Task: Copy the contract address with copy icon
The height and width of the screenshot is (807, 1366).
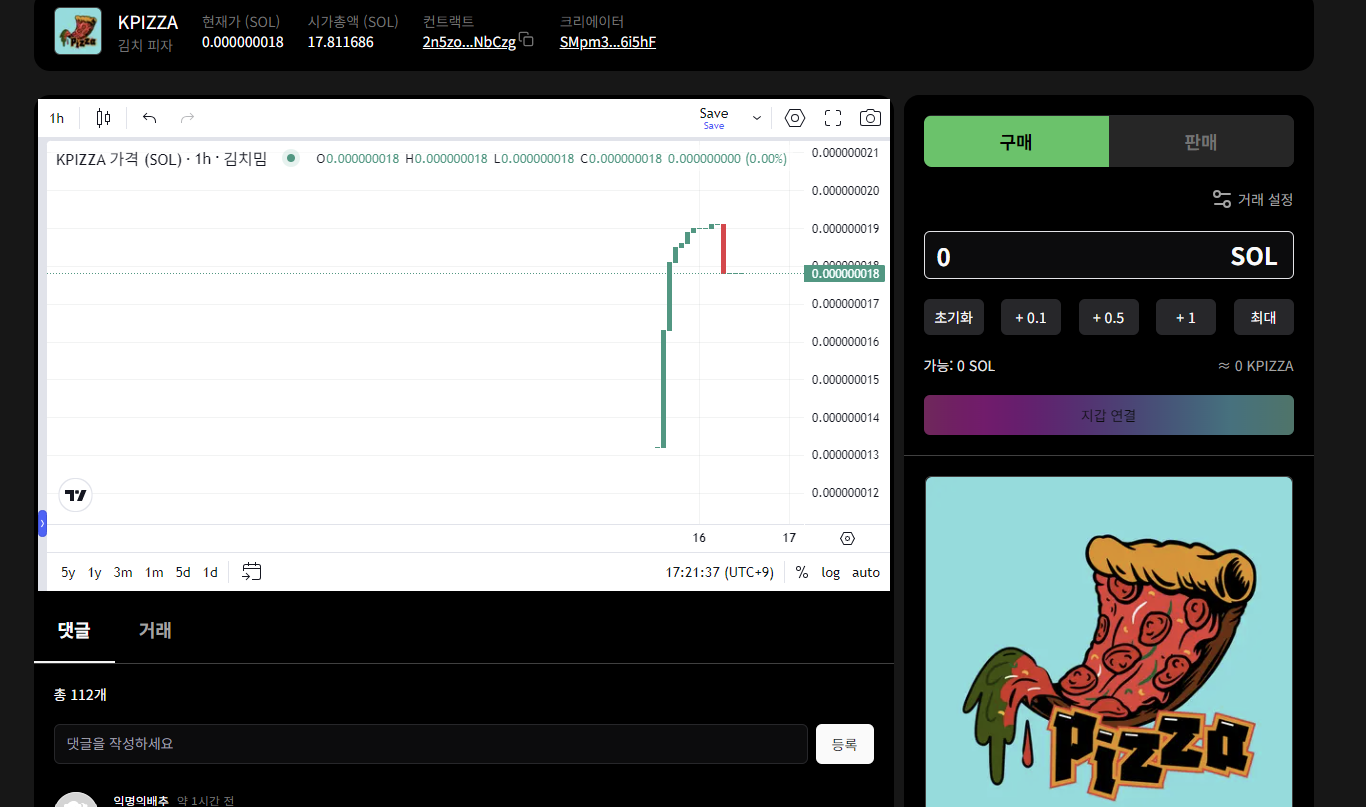Action: click(x=526, y=40)
